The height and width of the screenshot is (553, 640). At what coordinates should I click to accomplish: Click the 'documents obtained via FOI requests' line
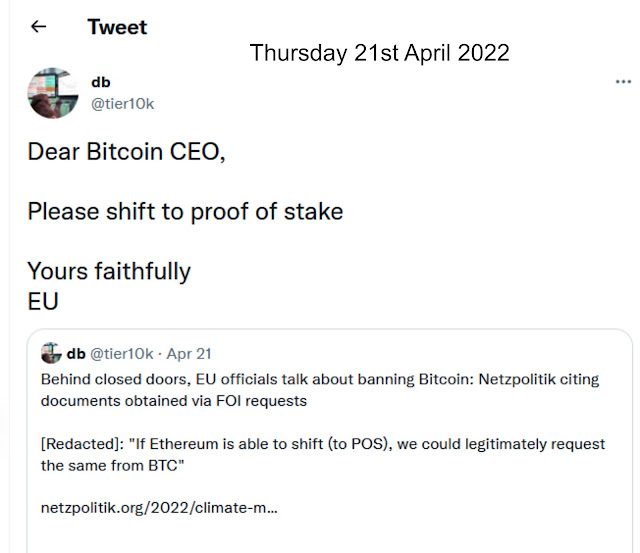point(173,401)
